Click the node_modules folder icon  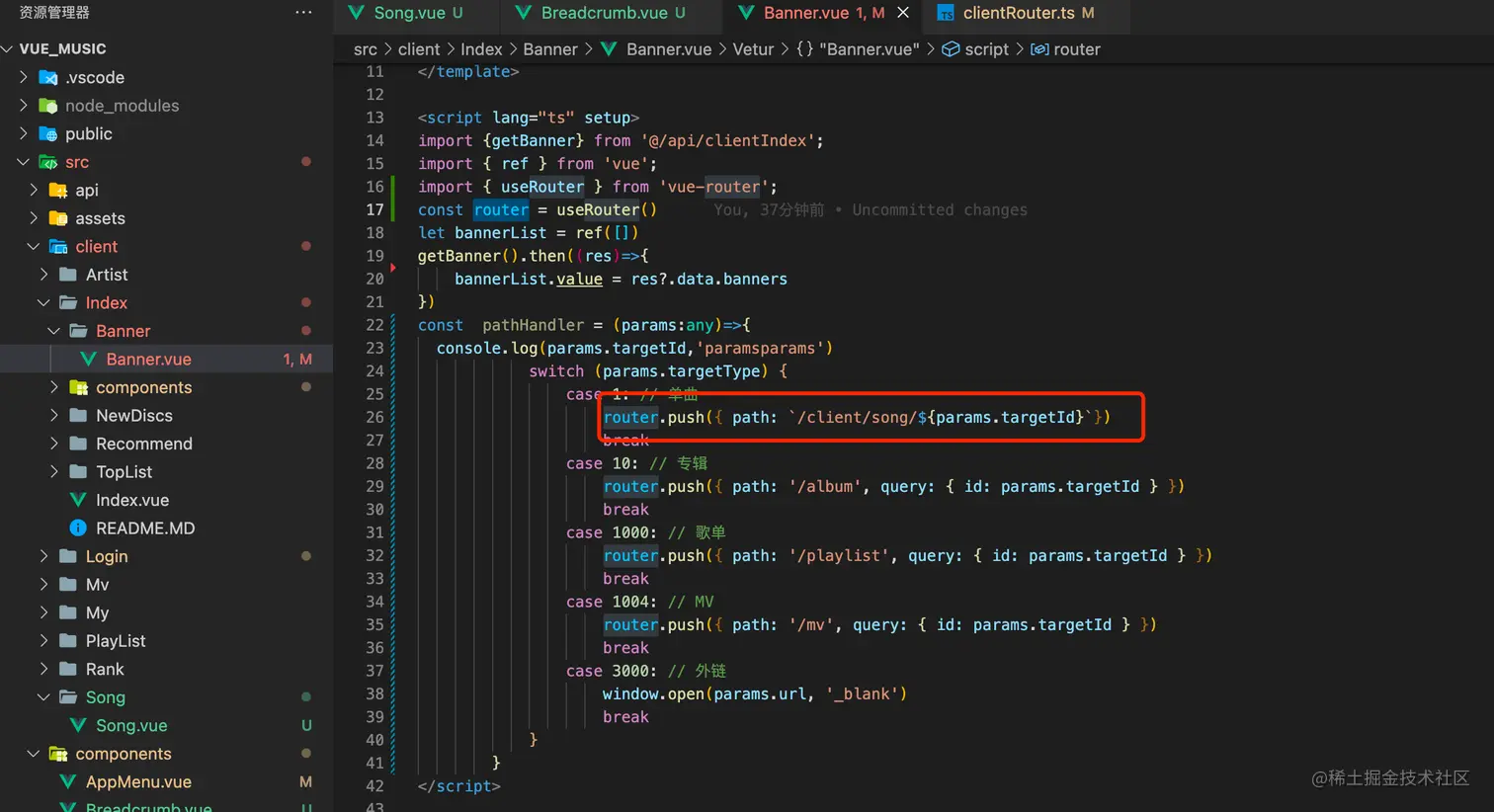47,106
